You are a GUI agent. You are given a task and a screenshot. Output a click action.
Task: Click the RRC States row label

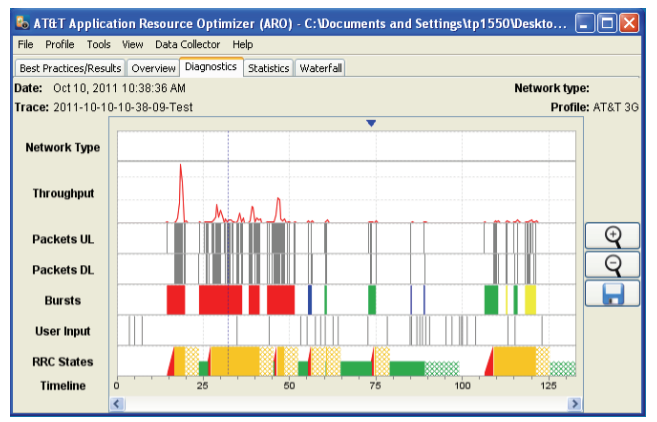click(63, 362)
